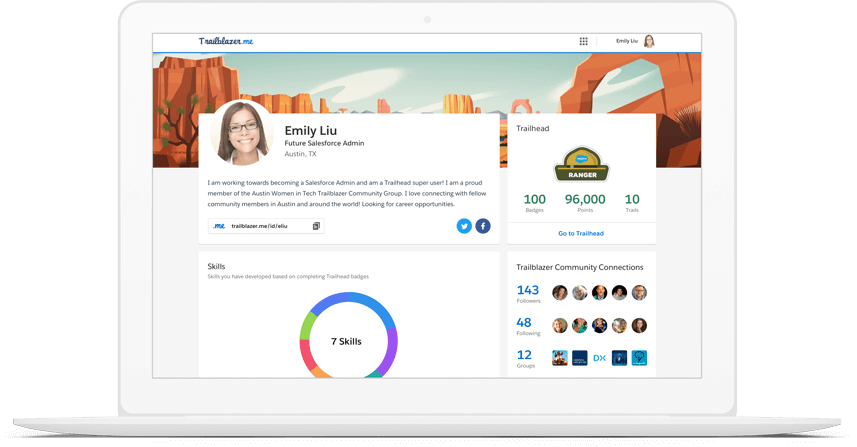The width and height of the screenshot is (857, 447).
Task: Open the dark blue lightning group tile
Action: point(619,358)
